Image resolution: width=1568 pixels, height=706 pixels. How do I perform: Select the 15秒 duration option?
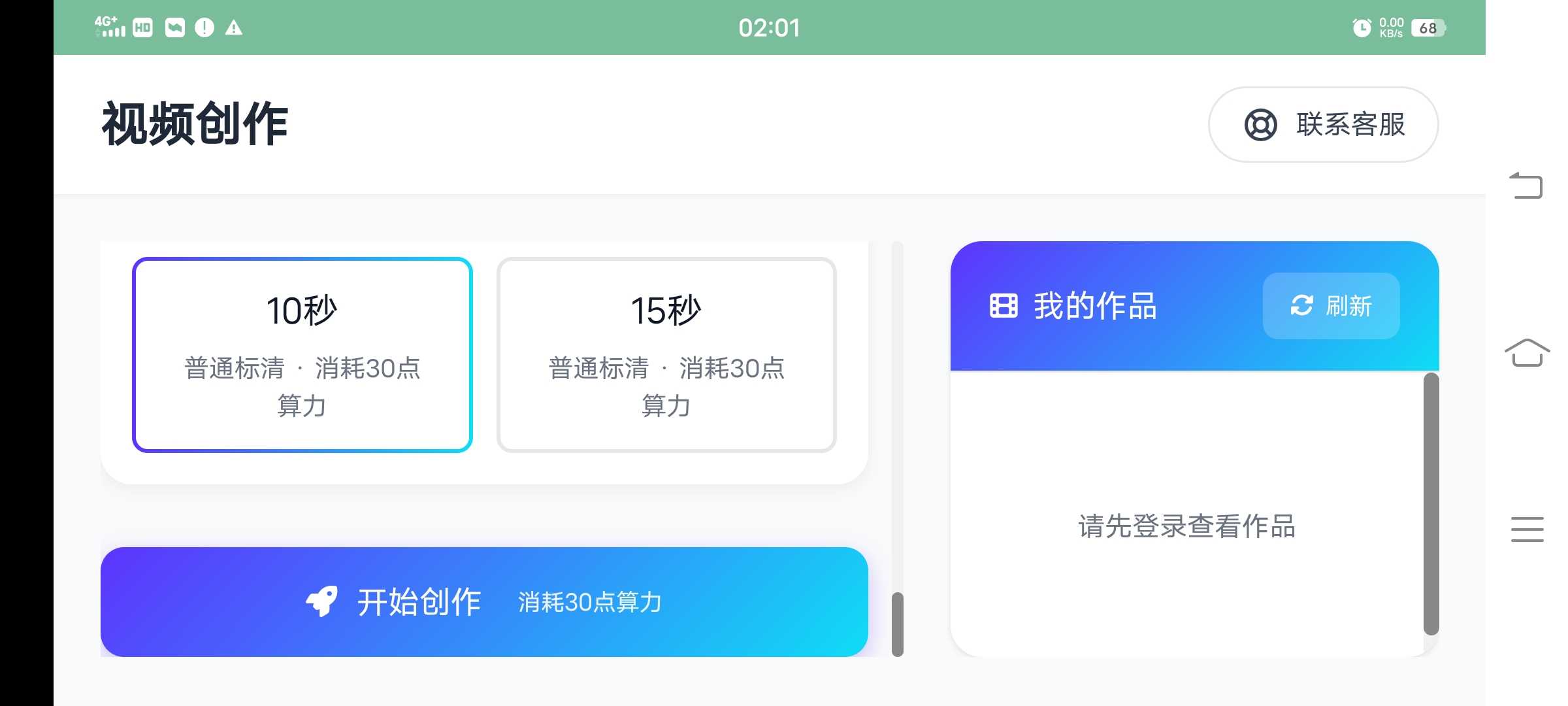click(x=666, y=354)
